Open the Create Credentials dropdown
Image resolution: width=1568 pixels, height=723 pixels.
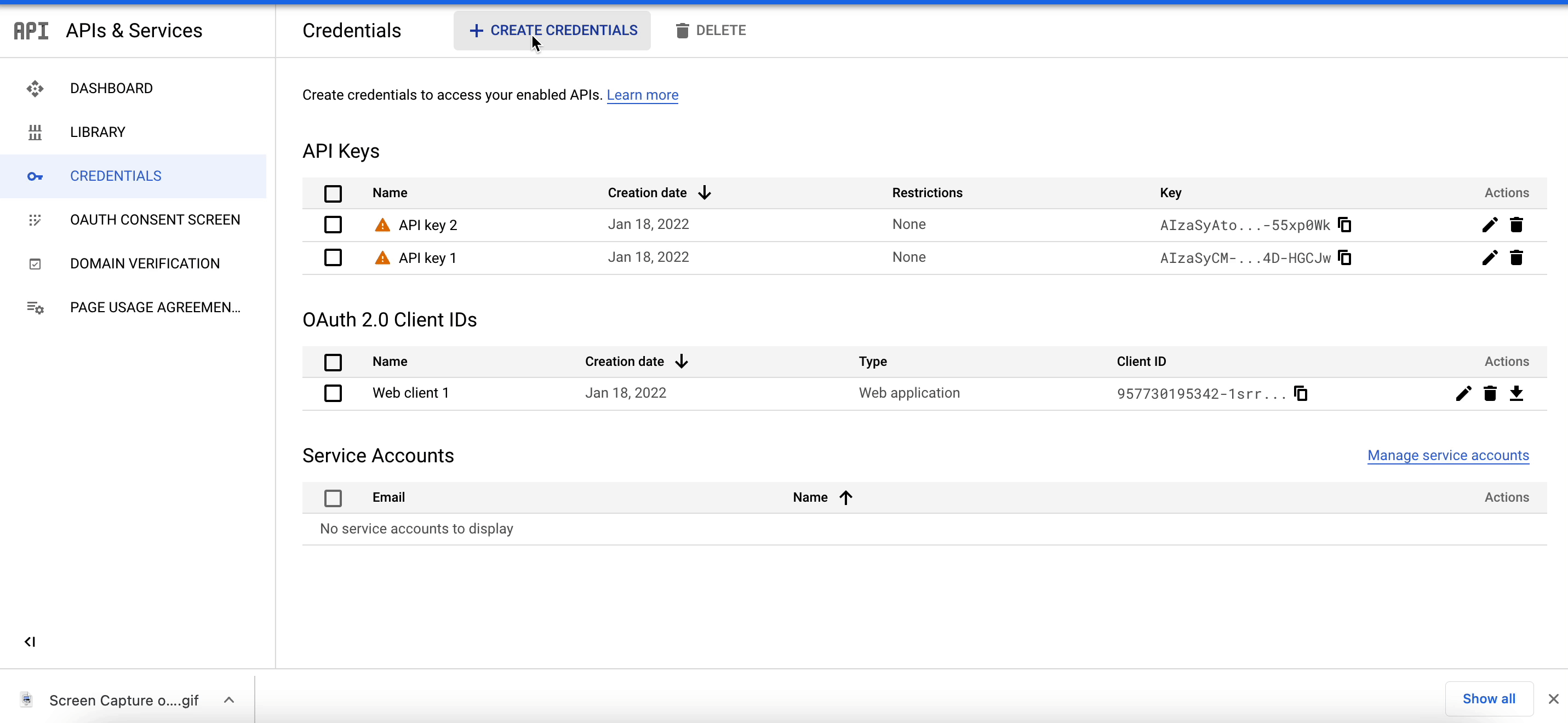pyautogui.click(x=552, y=31)
